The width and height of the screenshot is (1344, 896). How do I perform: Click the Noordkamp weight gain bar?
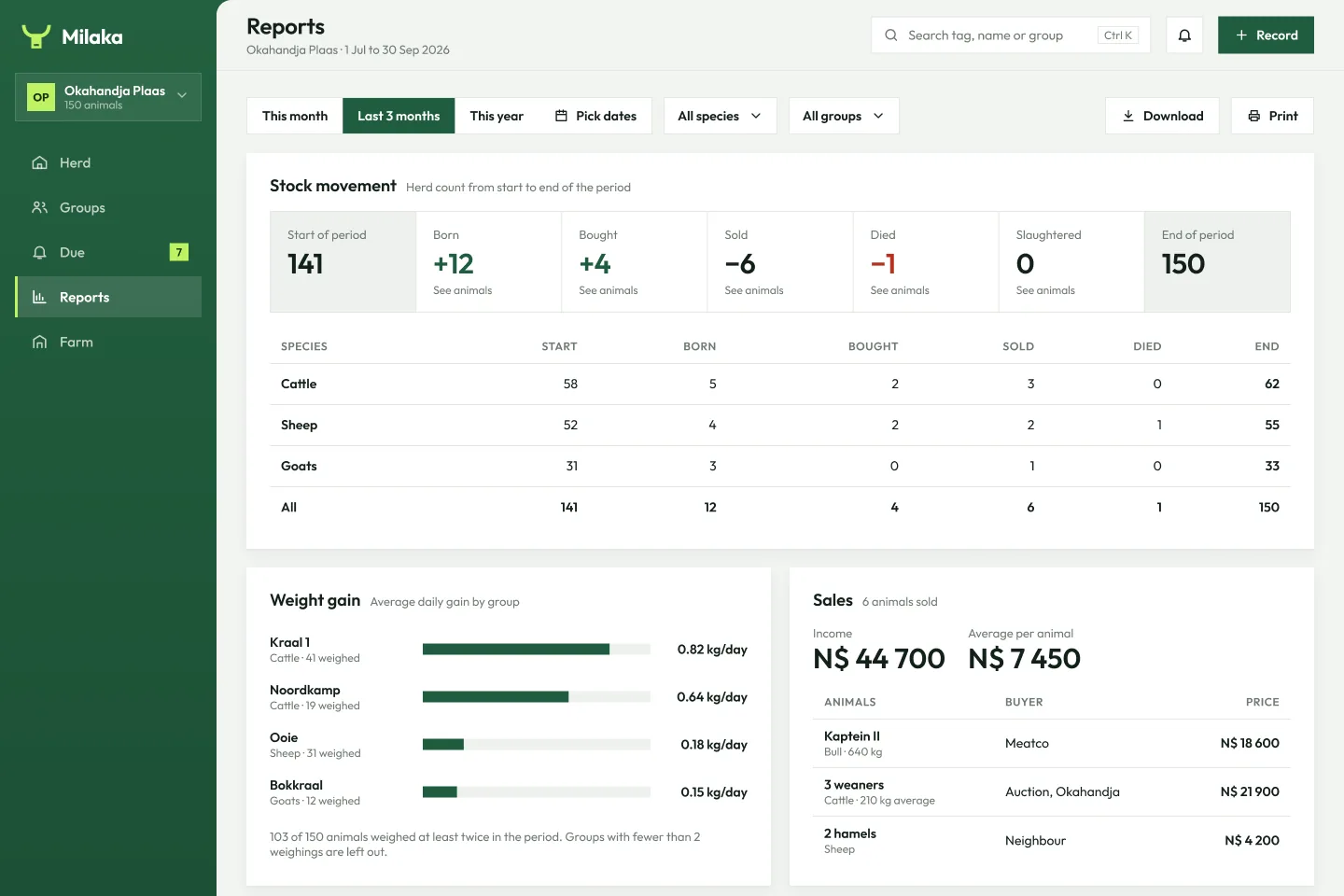click(537, 697)
